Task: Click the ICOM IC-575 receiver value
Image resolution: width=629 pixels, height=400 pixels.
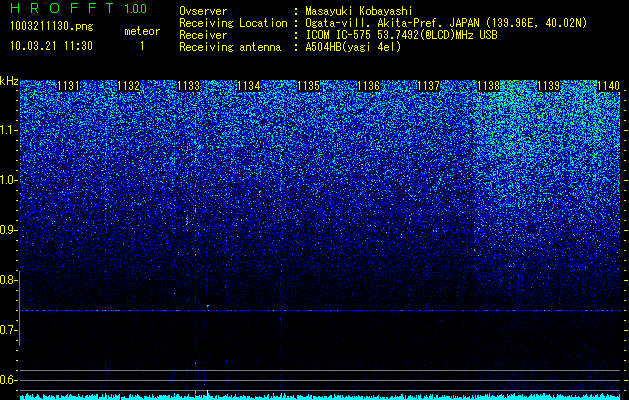Action: [401, 35]
